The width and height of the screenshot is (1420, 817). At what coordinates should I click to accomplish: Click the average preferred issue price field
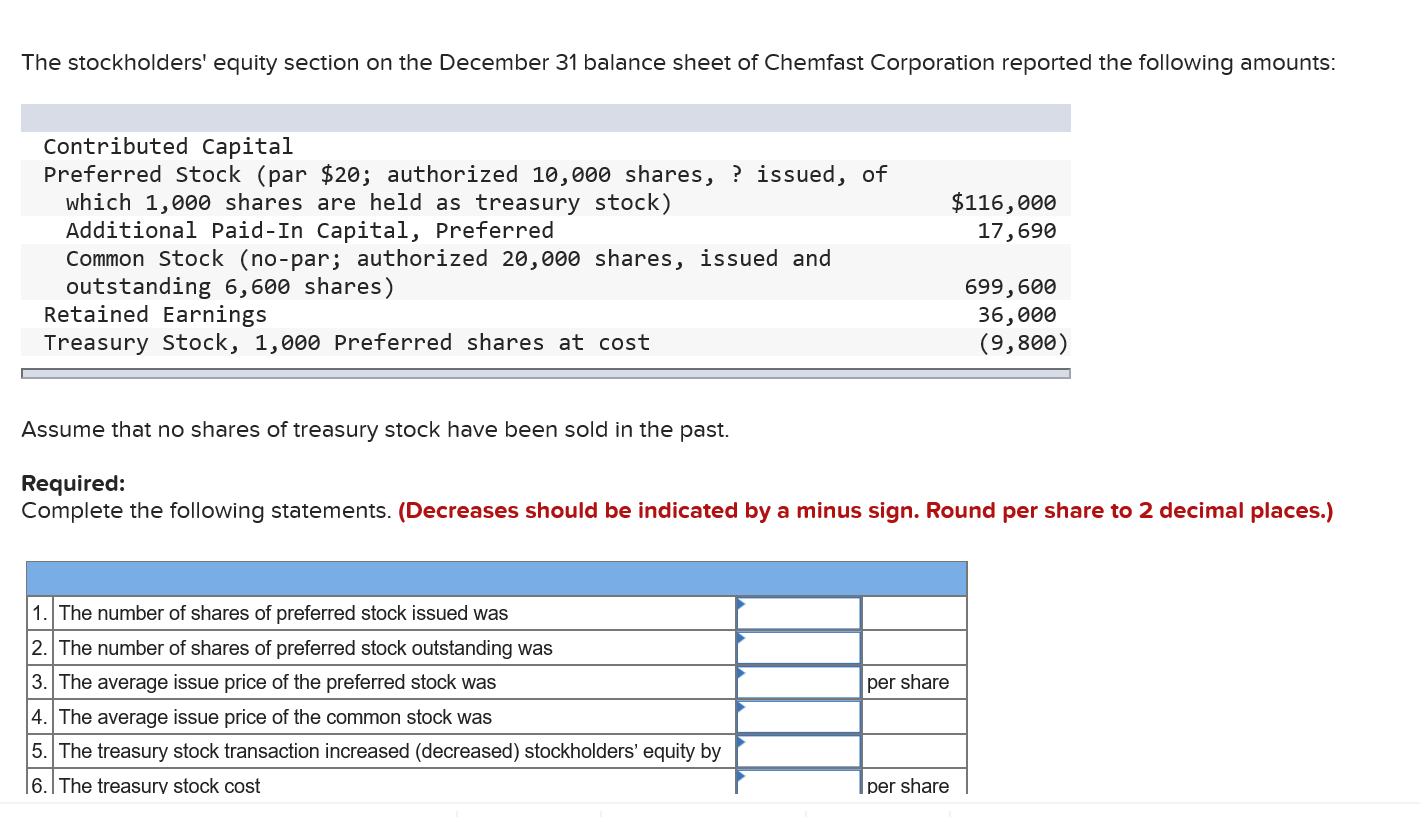point(799,682)
